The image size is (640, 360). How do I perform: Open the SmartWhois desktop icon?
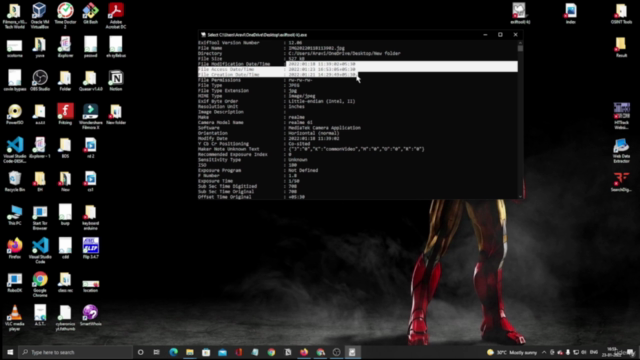pyautogui.click(x=91, y=316)
